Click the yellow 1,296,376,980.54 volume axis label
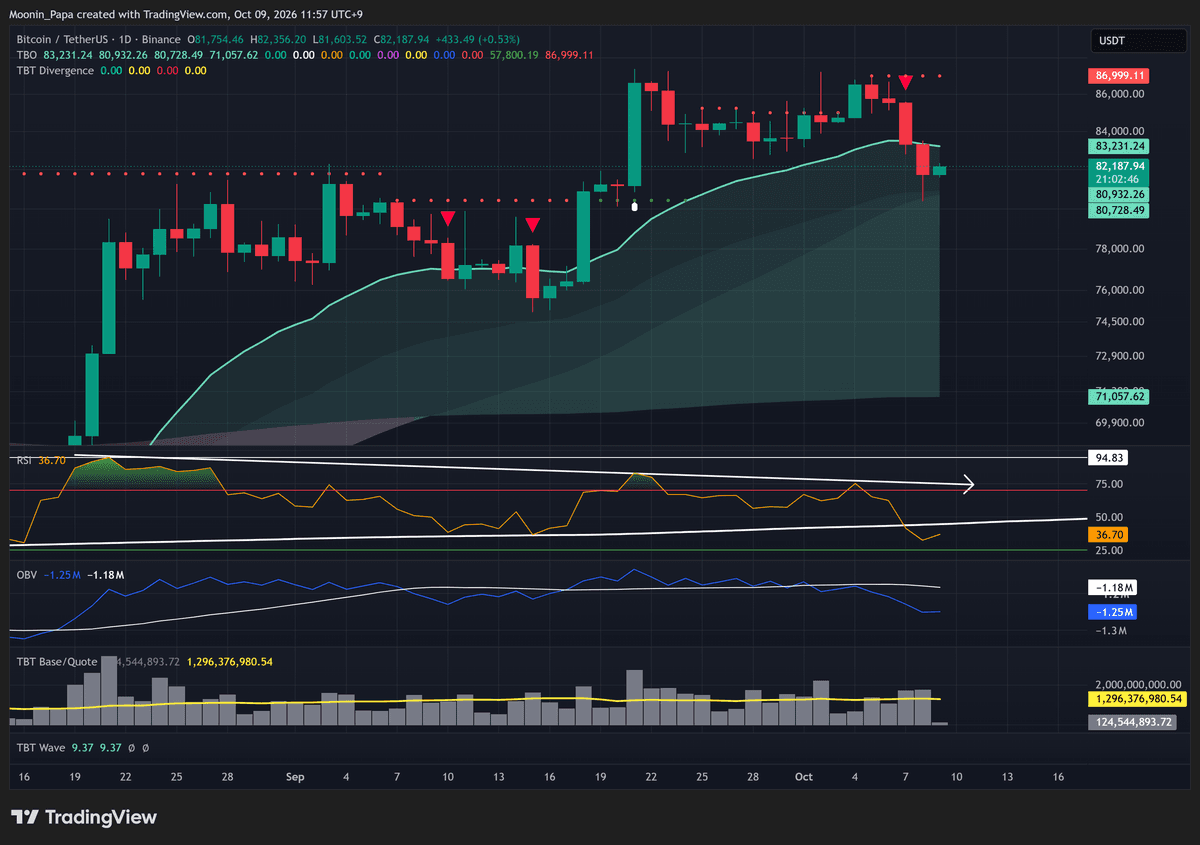The image size is (1200, 845). pos(1137,699)
